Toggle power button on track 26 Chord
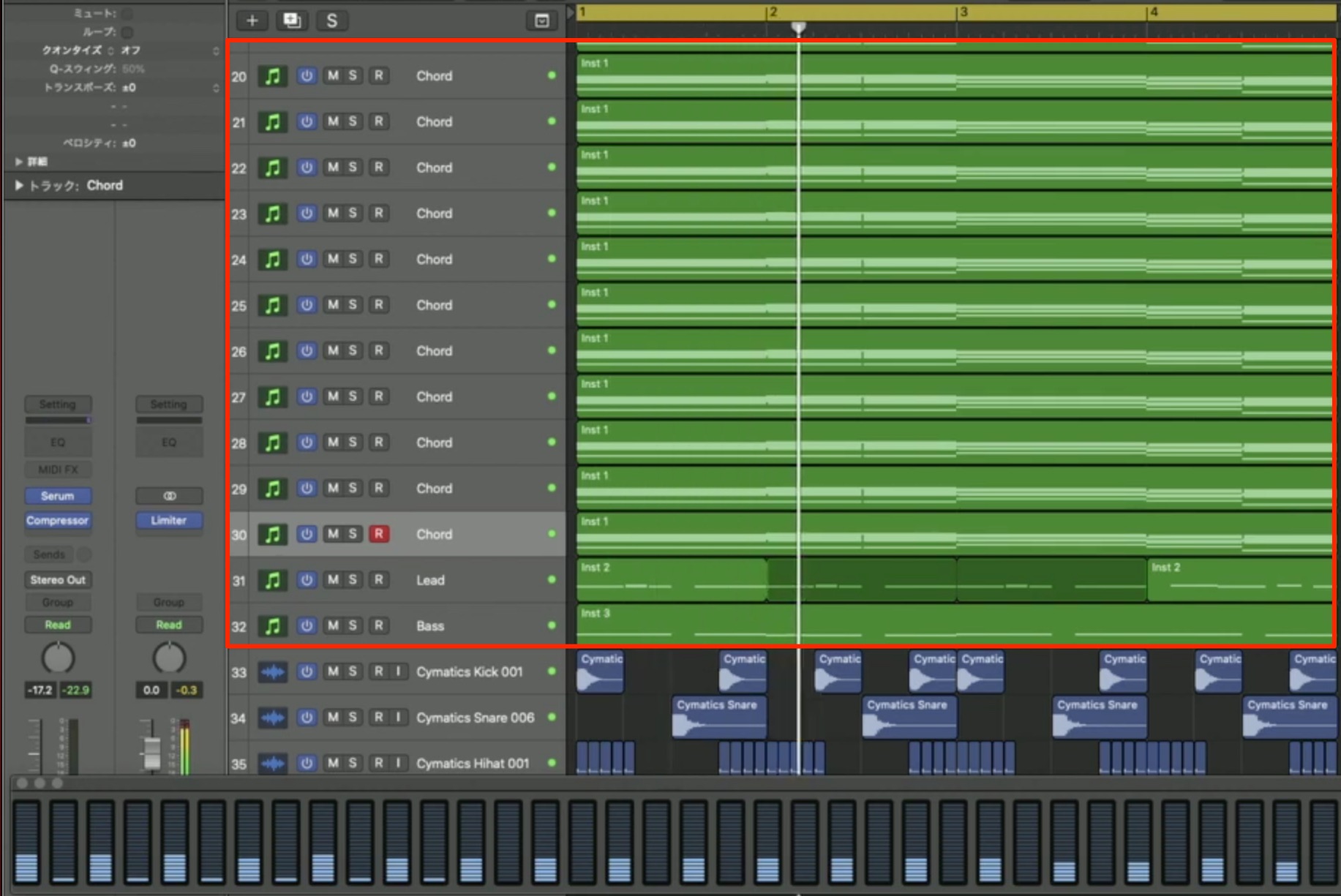 307,350
